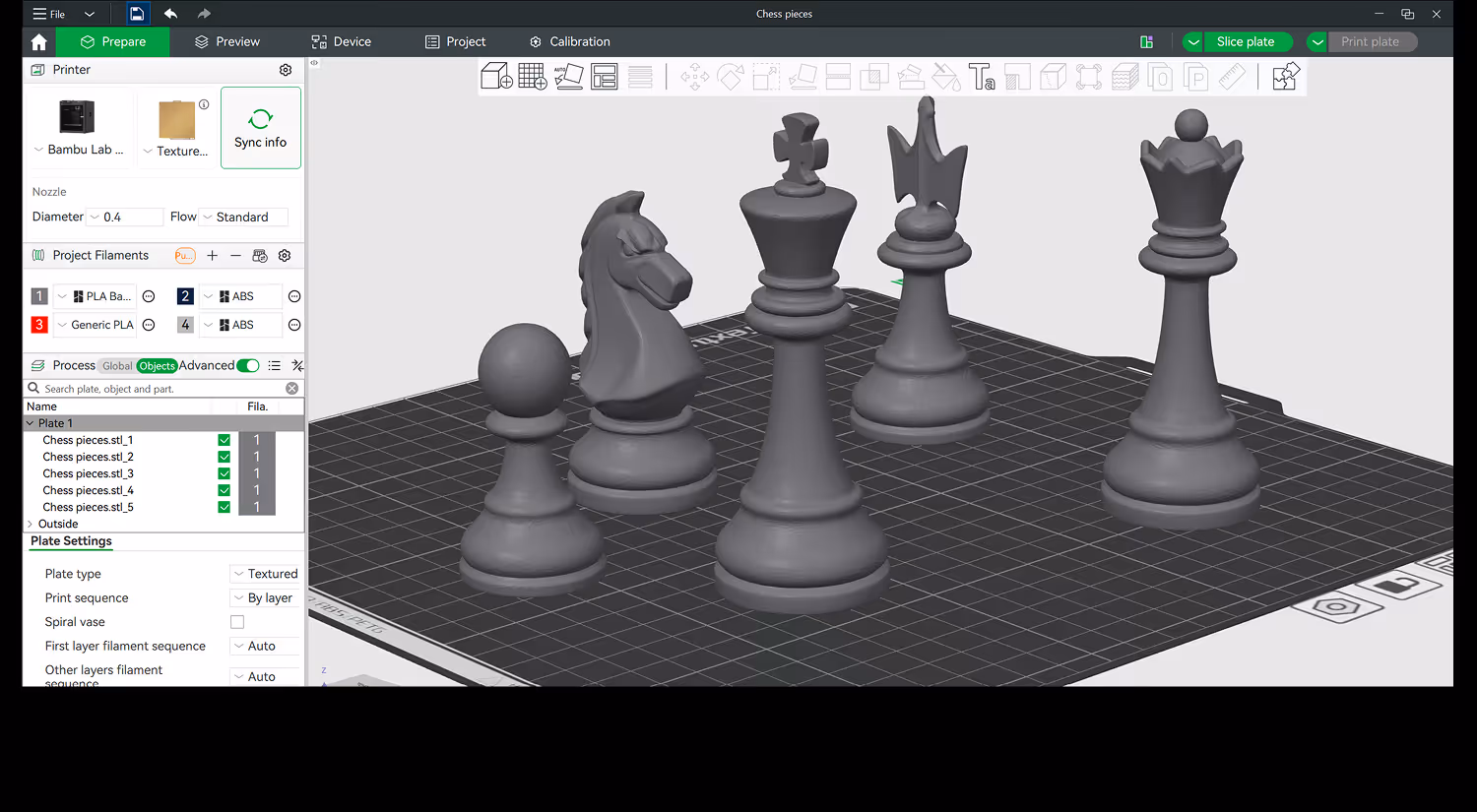Viewport: 1477px width, 812px height.
Task: Click the Redo arrow
Action: tap(204, 14)
